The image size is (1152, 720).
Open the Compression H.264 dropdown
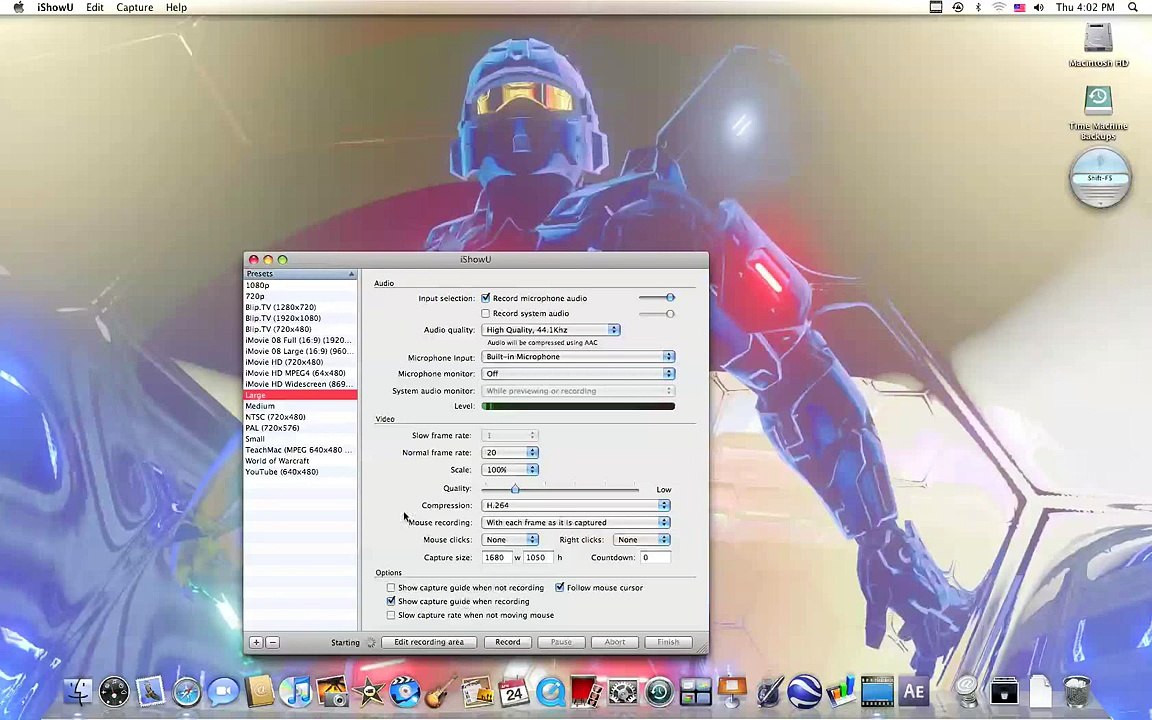[576, 505]
